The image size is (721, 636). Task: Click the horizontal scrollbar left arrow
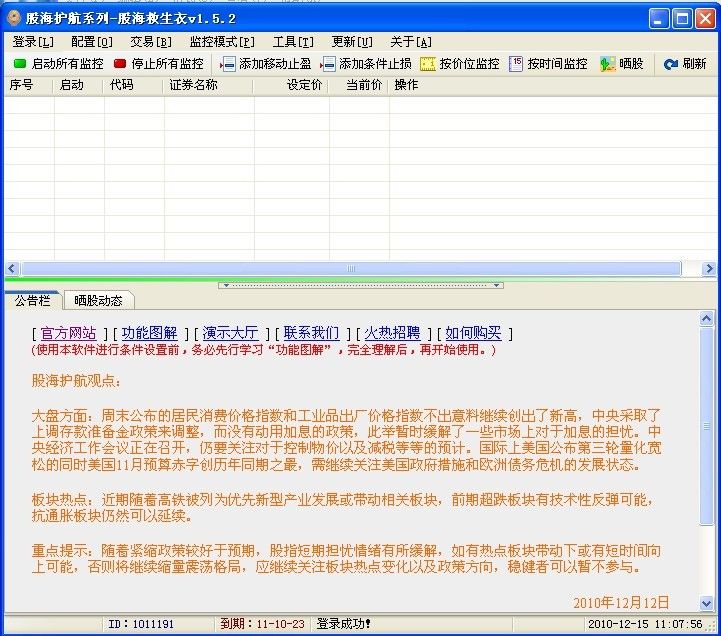pos(12,269)
